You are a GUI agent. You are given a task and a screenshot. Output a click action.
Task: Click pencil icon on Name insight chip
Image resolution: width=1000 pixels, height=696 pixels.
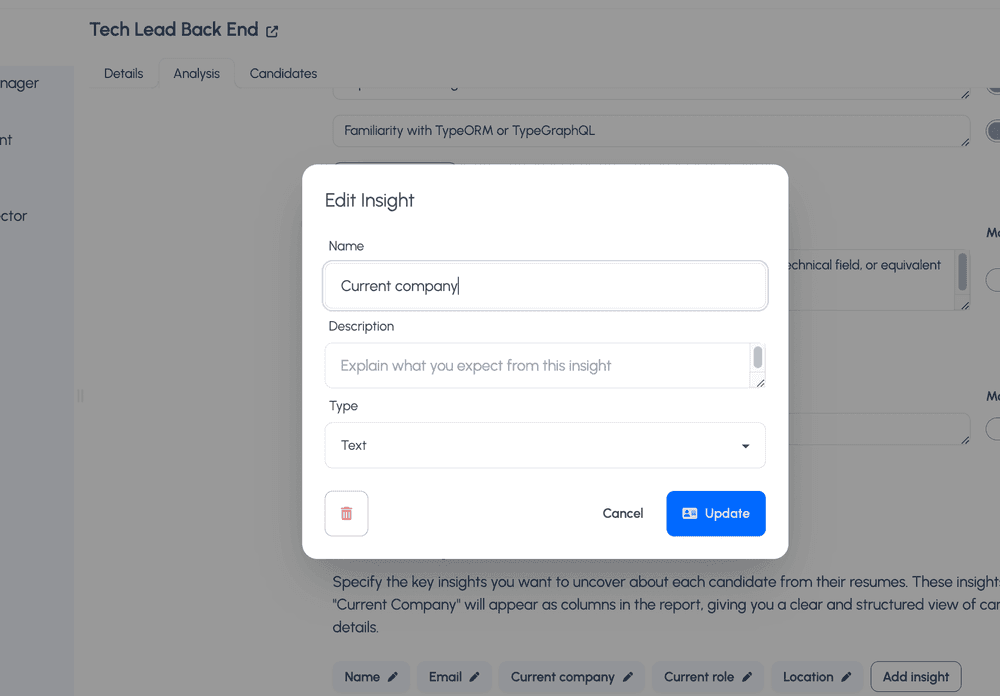393,677
